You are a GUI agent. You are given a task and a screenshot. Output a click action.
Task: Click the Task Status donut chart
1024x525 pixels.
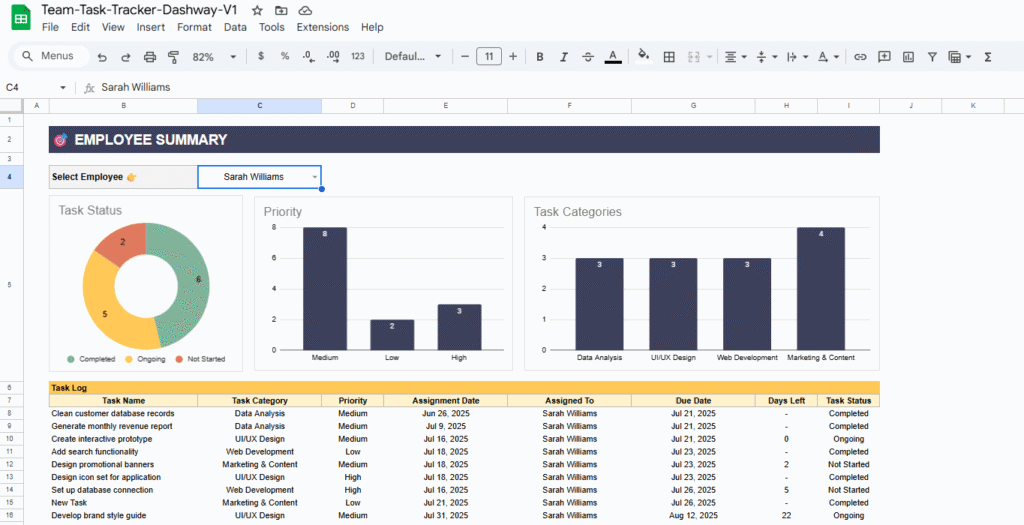tap(146, 285)
